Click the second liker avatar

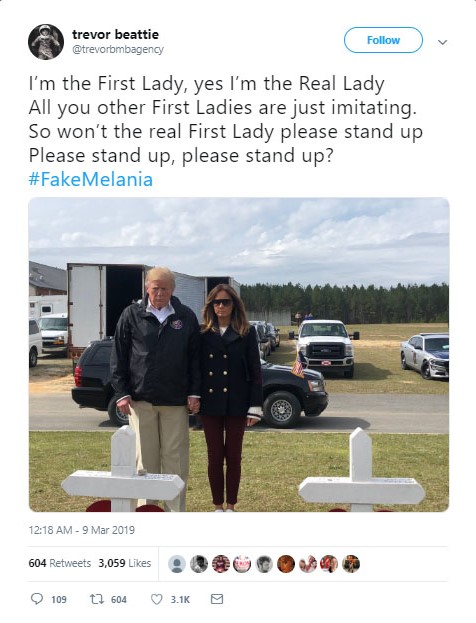click(x=199, y=564)
